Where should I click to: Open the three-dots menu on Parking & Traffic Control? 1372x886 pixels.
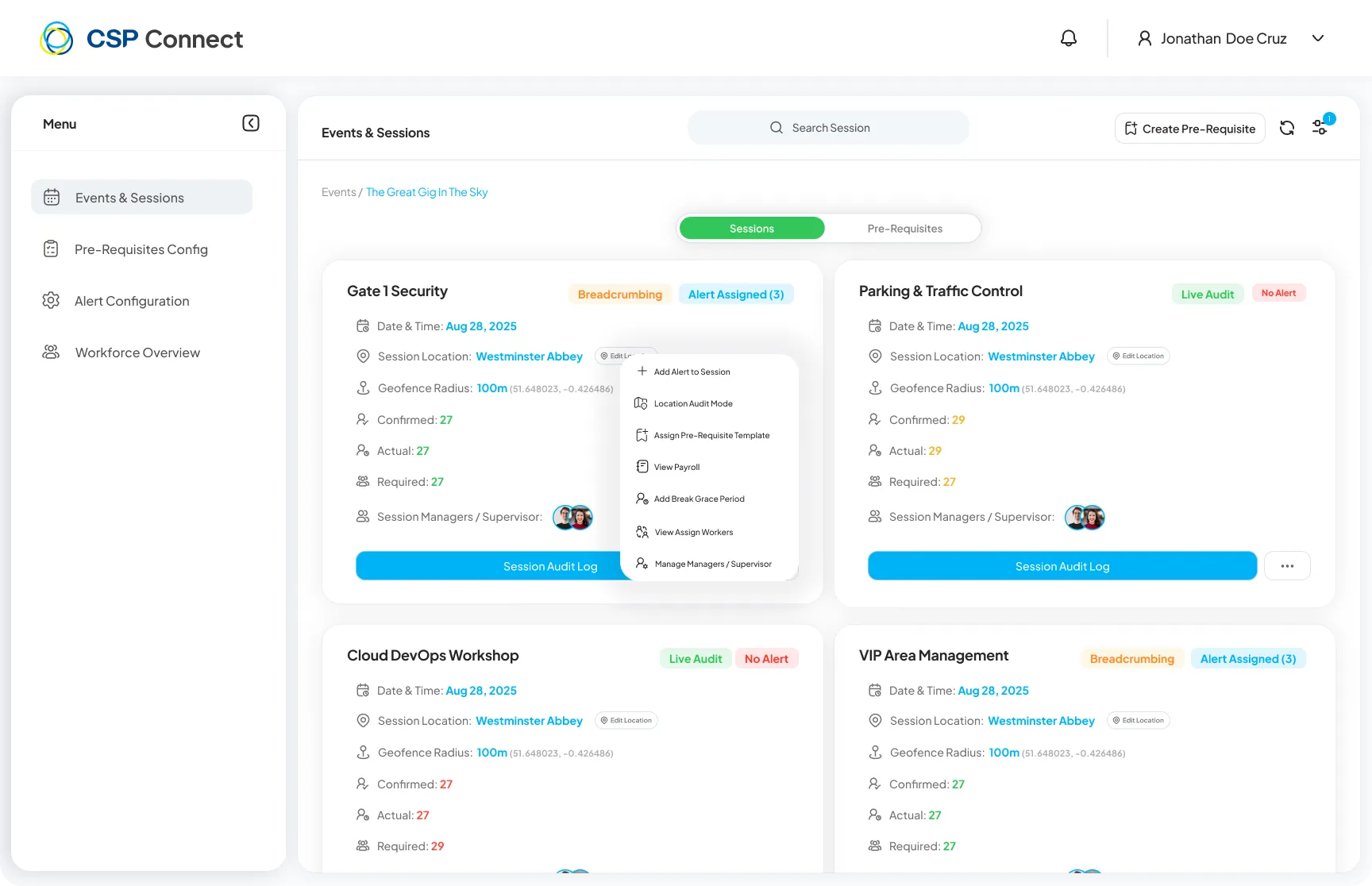[x=1287, y=566]
